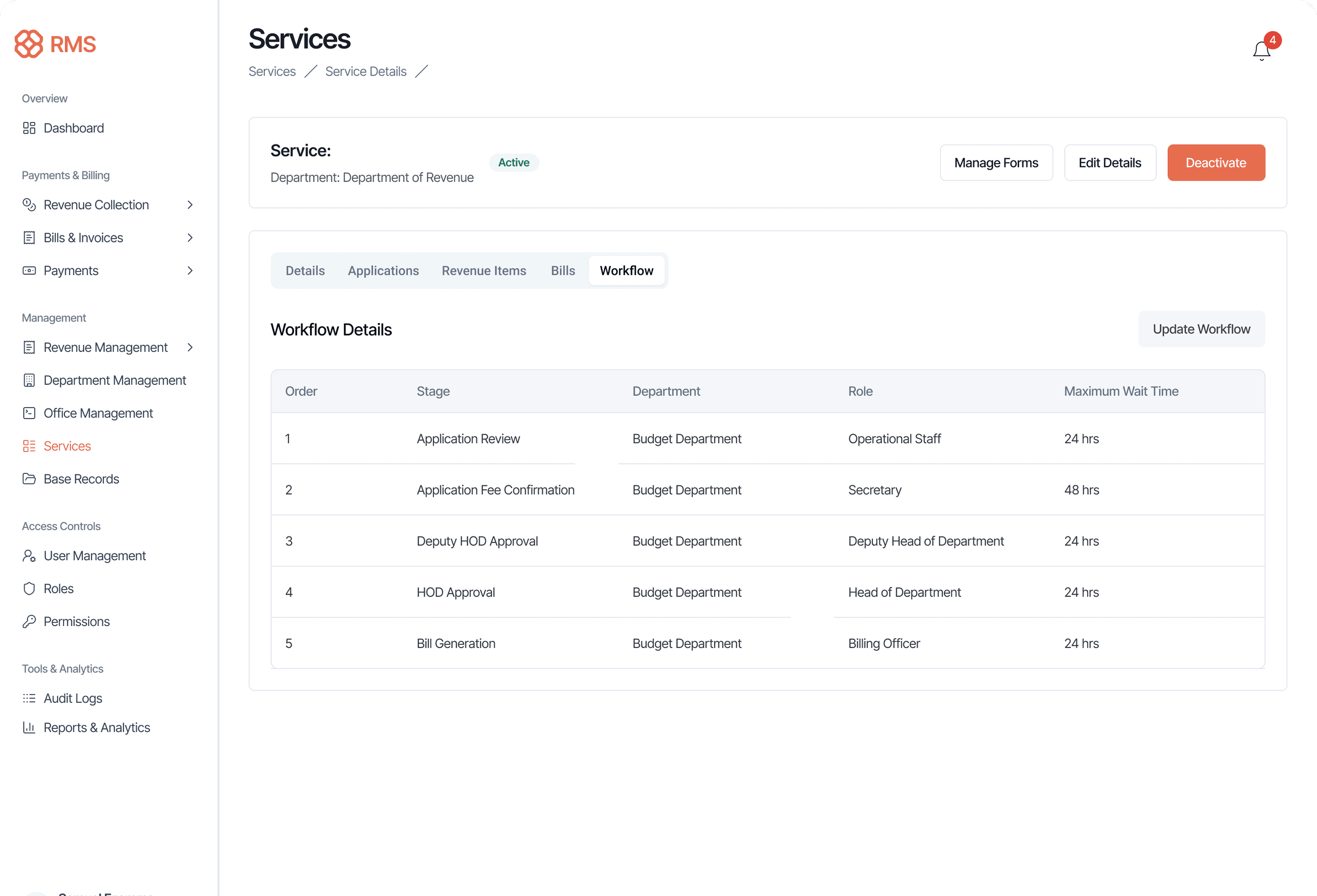The height and width of the screenshot is (896, 1317).
Task: Select the Bill Generation stage cell
Action: [x=456, y=644]
